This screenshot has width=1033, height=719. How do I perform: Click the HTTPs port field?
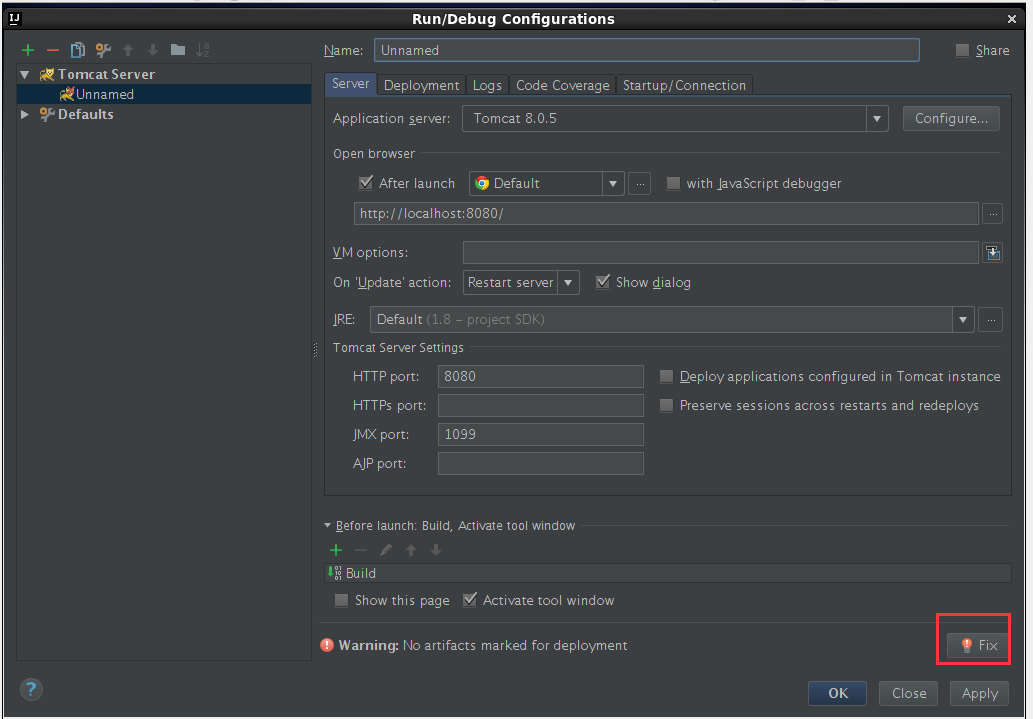(x=541, y=405)
